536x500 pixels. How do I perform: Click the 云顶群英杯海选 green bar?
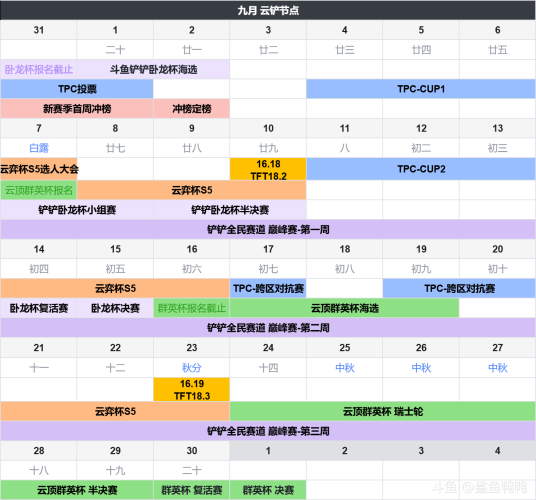pos(345,308)
